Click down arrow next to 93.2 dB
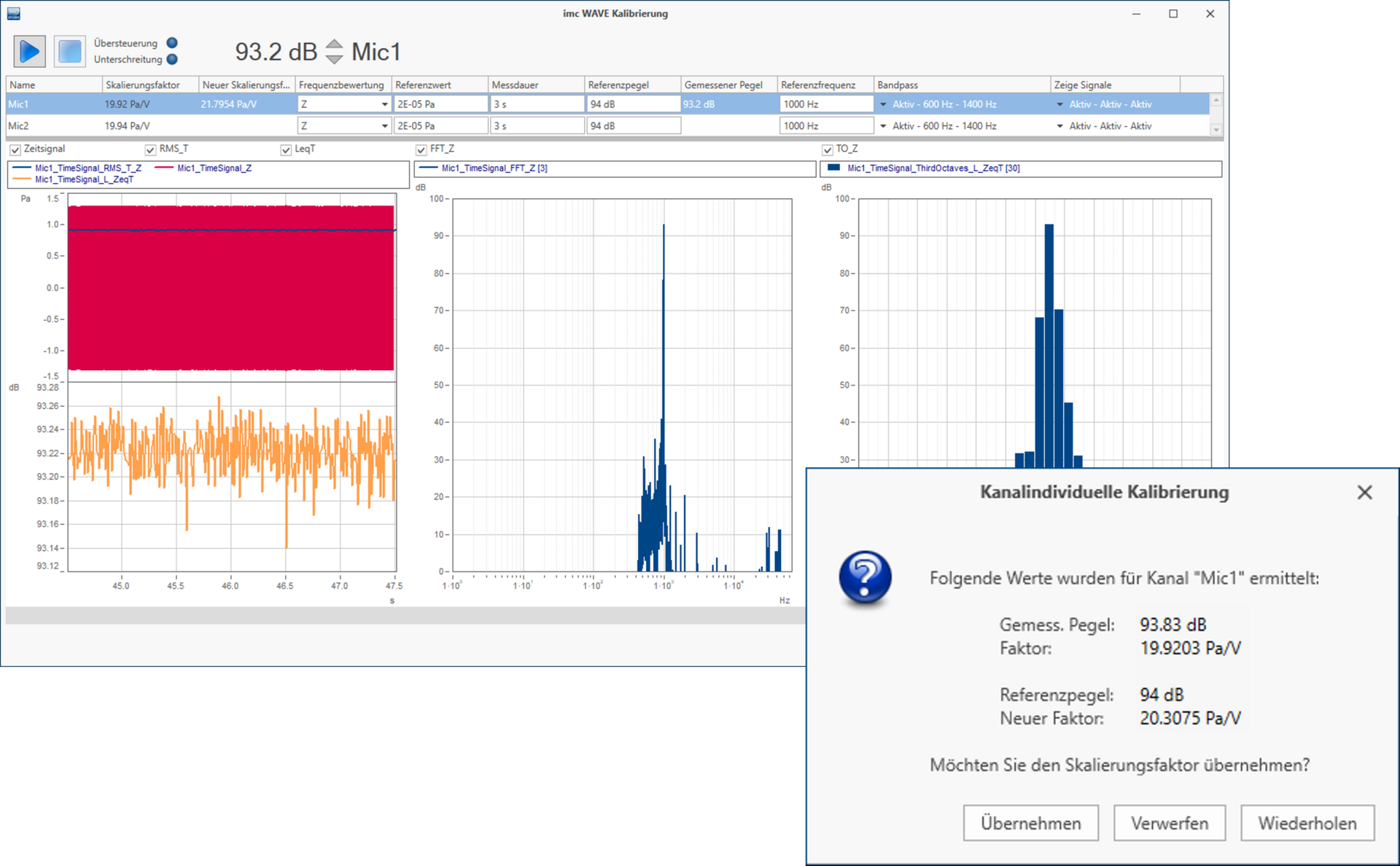Viewport: 1400px width, 866px height. [x=334, y=59]
